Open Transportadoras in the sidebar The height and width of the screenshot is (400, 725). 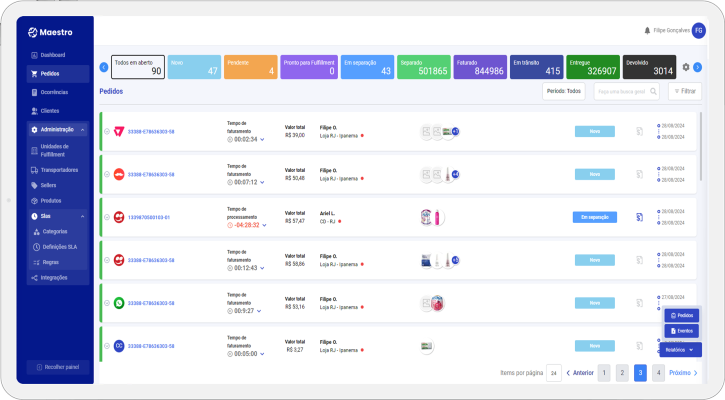click(60, 170)
